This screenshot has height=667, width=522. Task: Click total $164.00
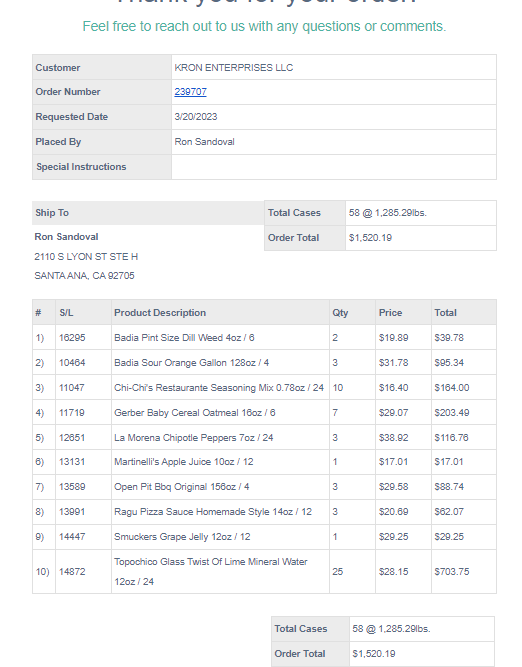[451, 388]
